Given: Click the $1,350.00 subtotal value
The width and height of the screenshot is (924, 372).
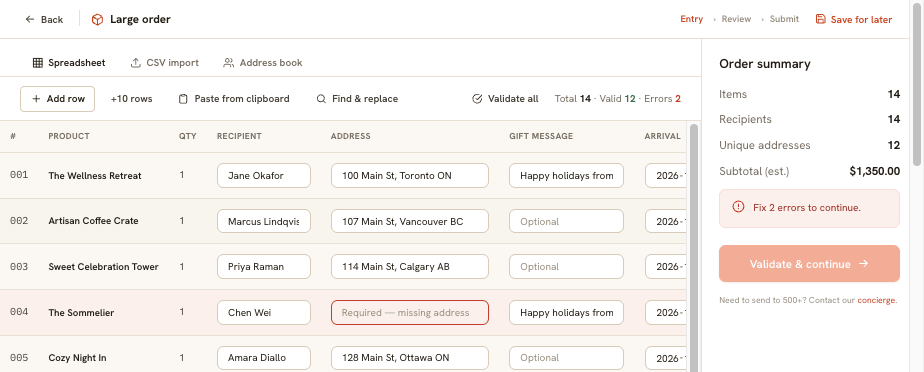Looking at the screenshot, I should click(x=874, y=172).
